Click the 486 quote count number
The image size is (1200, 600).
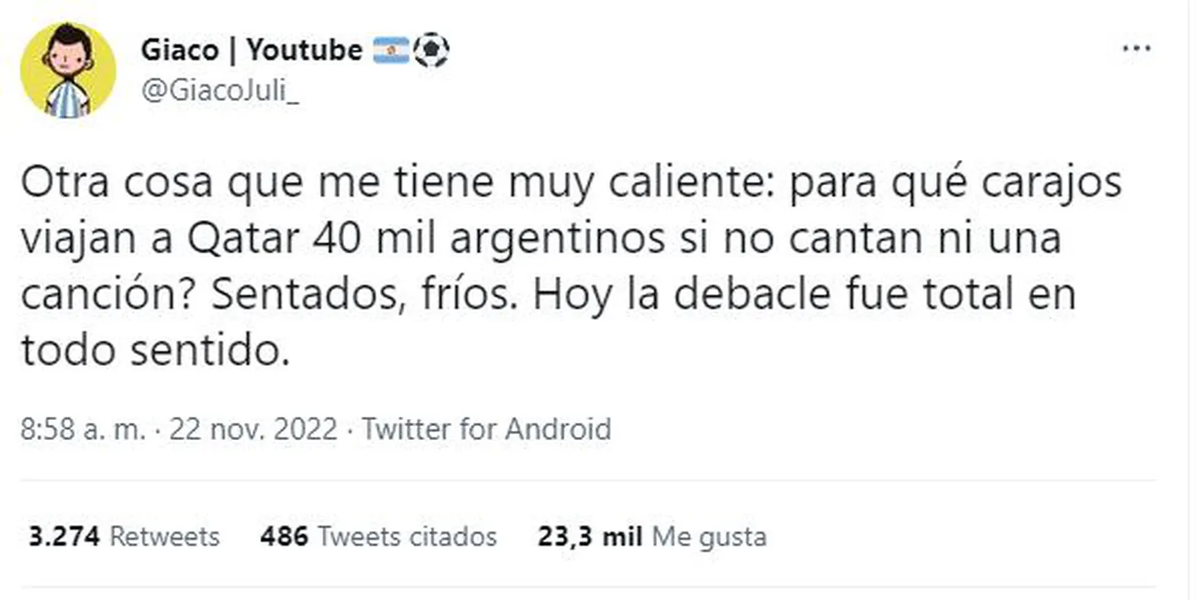coord(283,536)
